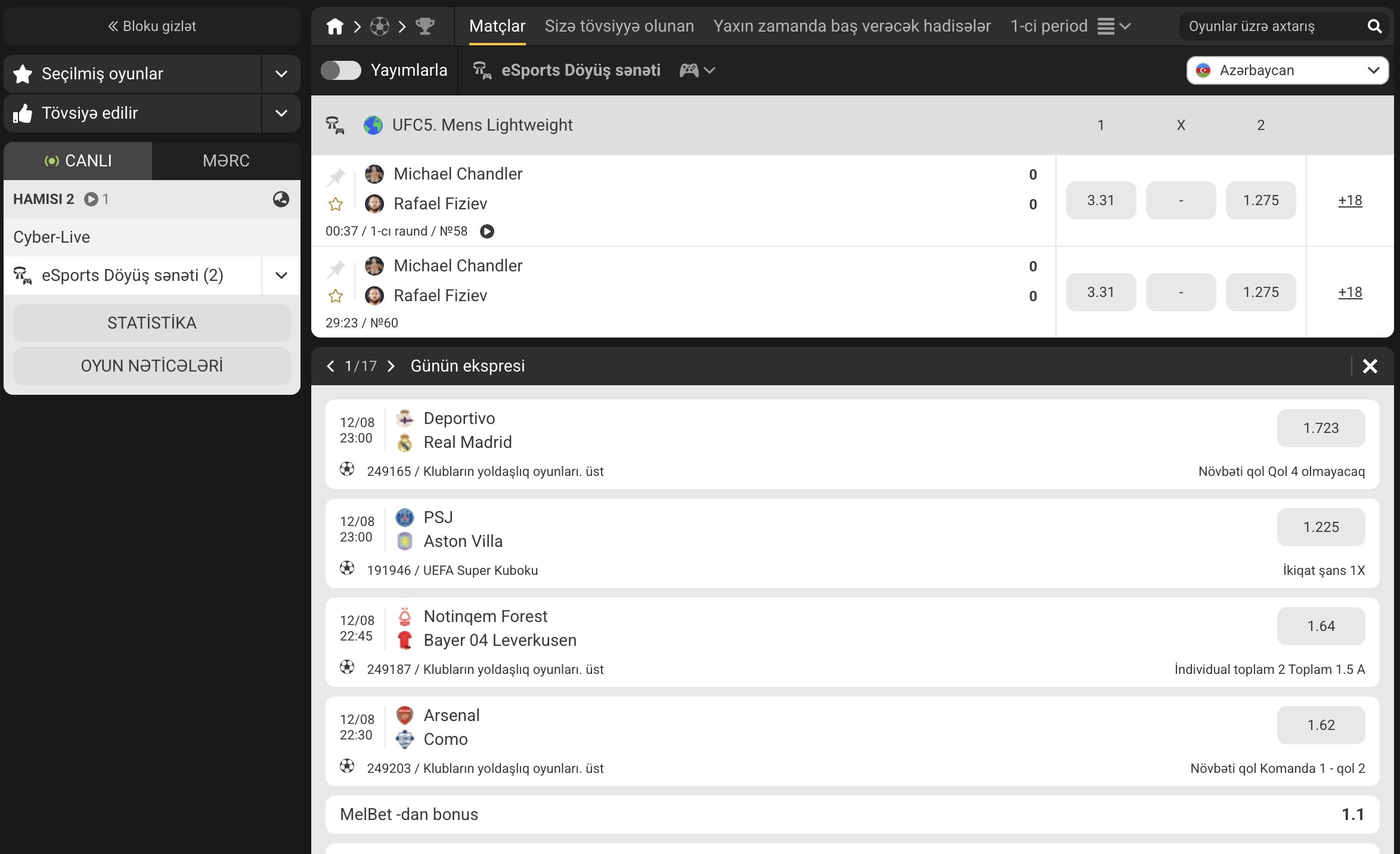Select the 1.62 odds for Arsenal match
Image resolution: width=1400 pixels, height=854 pixels.
pyautogui.click(x=1321, y=725)
